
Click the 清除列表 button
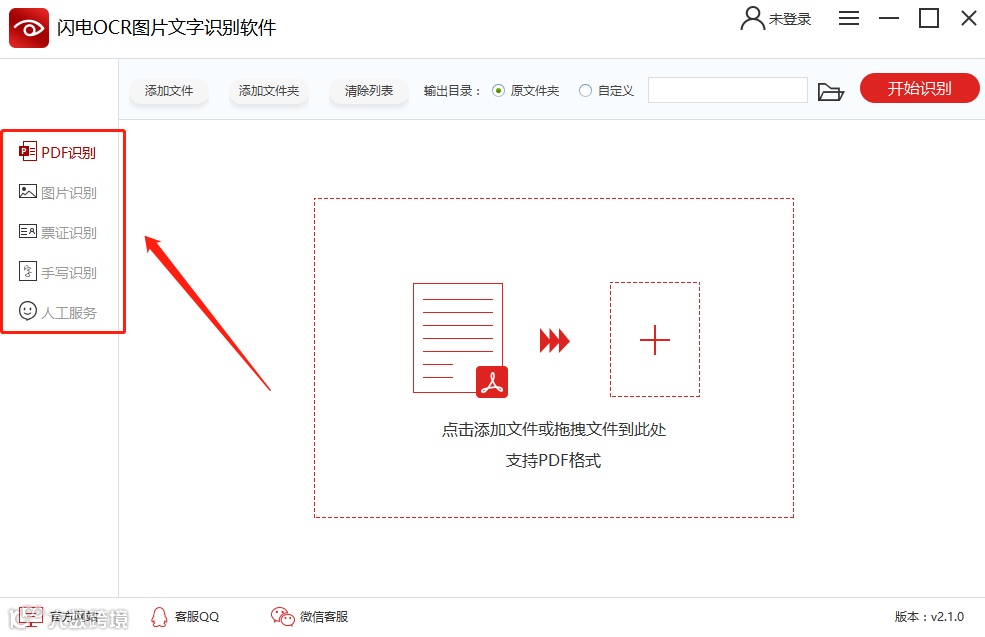click(369, 91)
